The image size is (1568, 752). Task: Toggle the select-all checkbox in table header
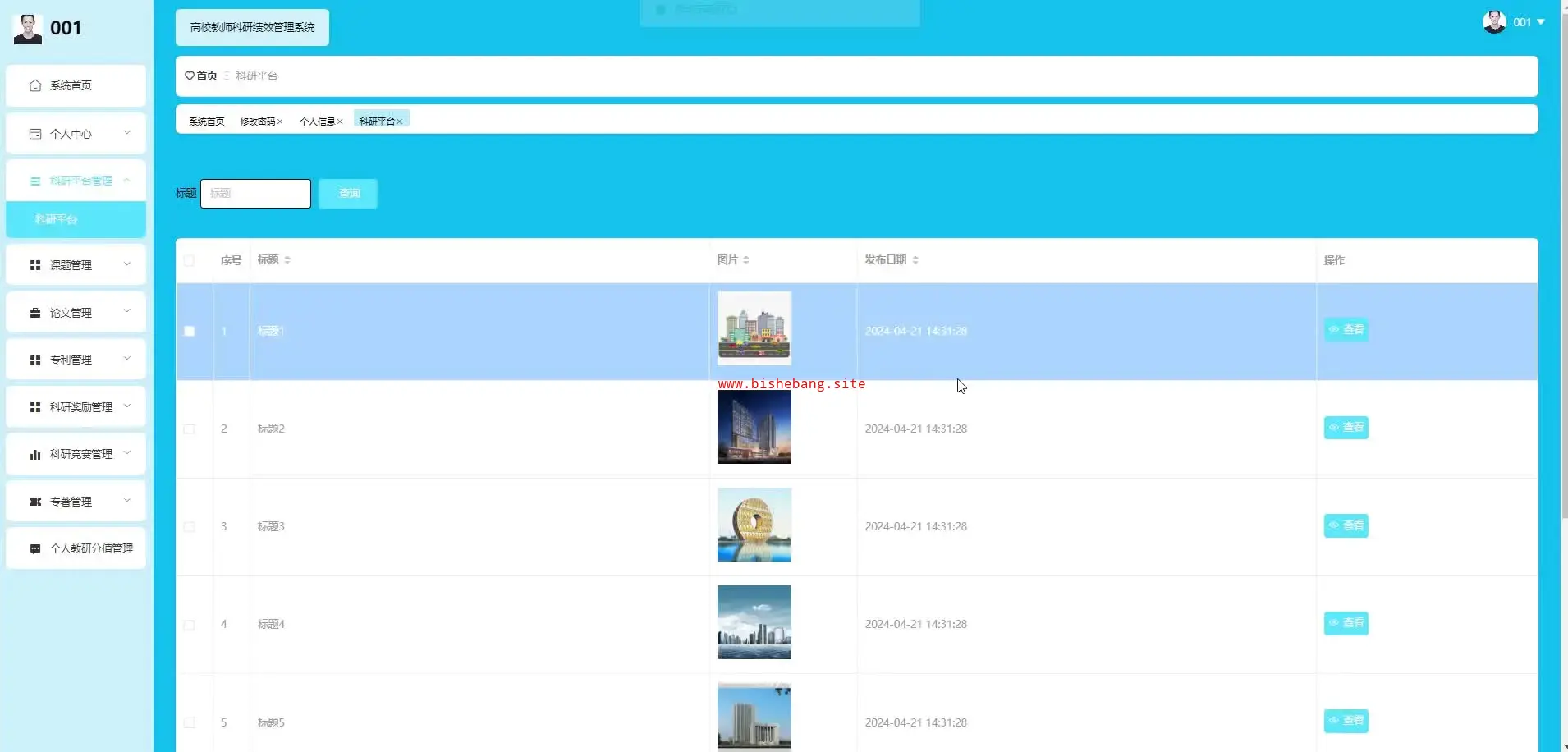point(190,260)
